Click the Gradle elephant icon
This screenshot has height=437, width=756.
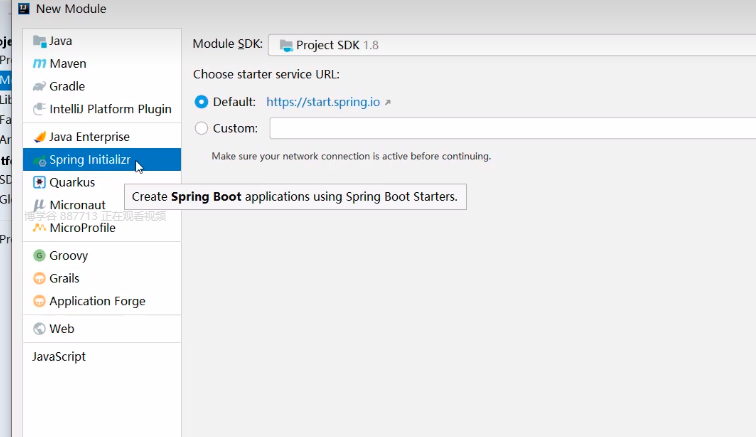[40, 86]
